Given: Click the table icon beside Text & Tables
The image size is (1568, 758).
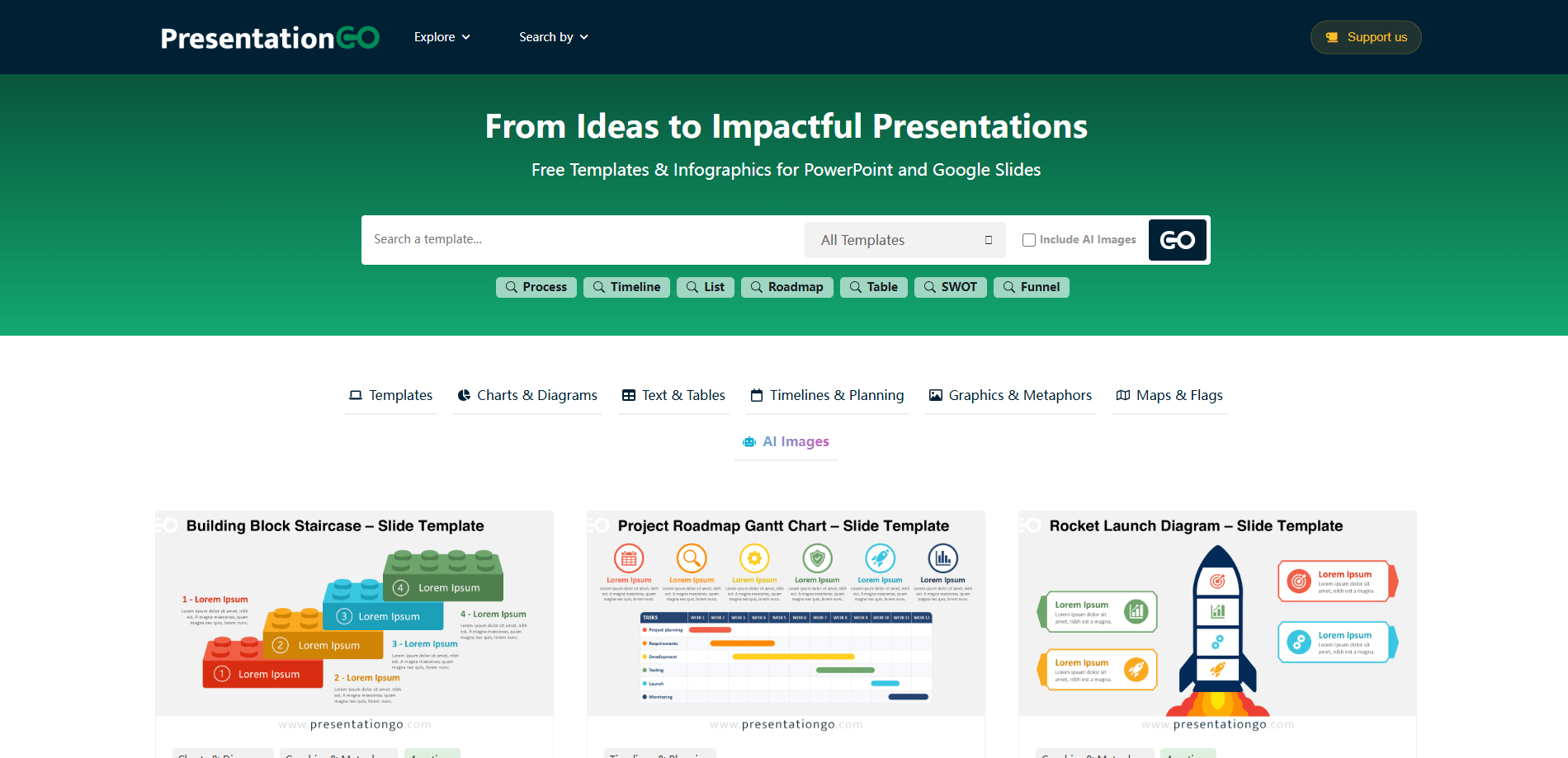Looking at the screenshot, I should tap(629, 395).
